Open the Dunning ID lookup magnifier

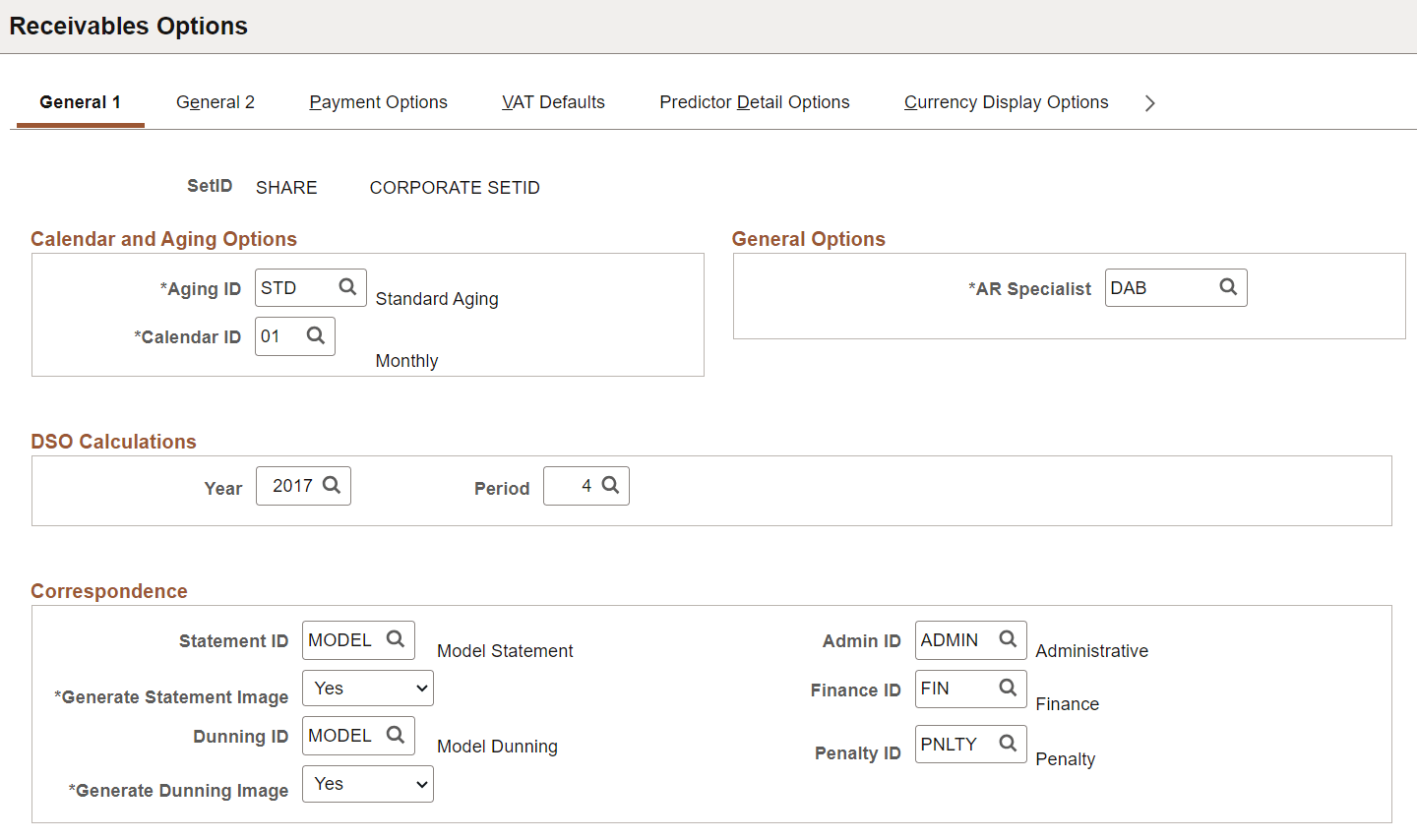pyautogui.click(x=396, y=735)
